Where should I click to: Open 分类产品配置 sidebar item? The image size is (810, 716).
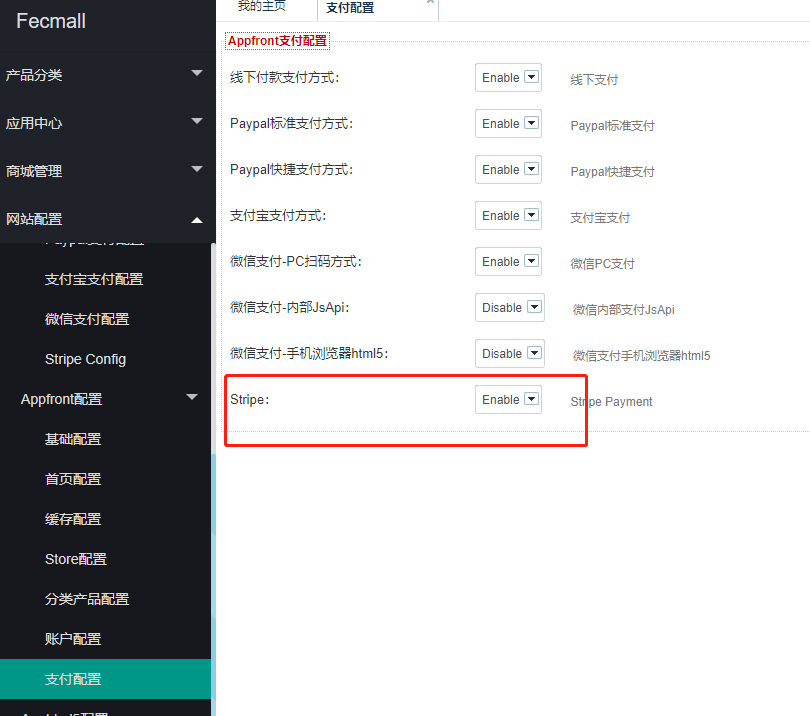87,599
